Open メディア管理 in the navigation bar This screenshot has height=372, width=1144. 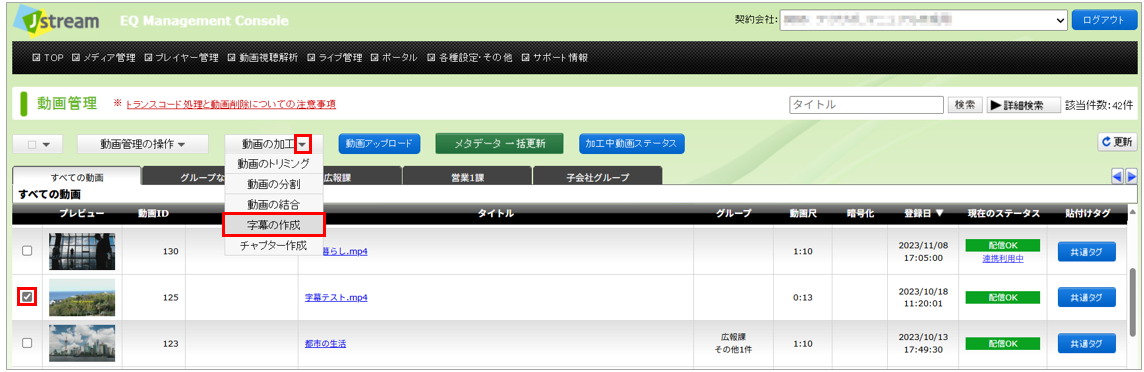(x=104, y=58)
